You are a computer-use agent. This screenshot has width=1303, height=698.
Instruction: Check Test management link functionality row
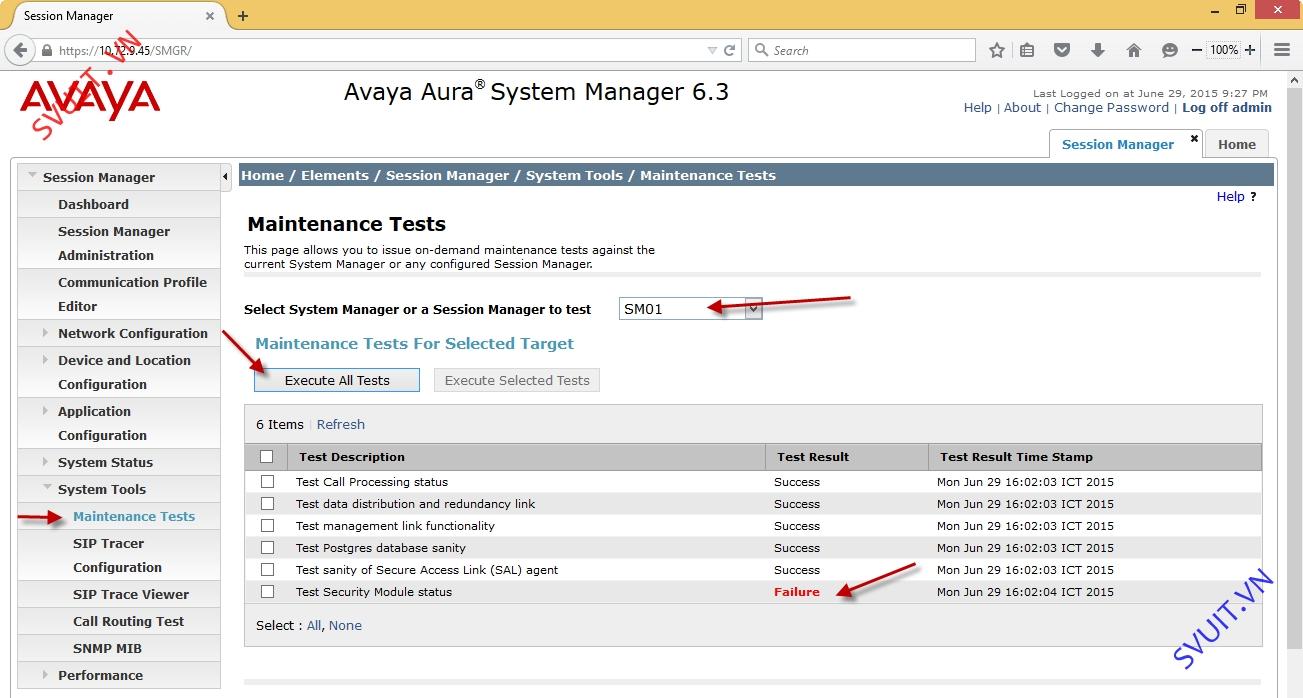tap(267, 525)
